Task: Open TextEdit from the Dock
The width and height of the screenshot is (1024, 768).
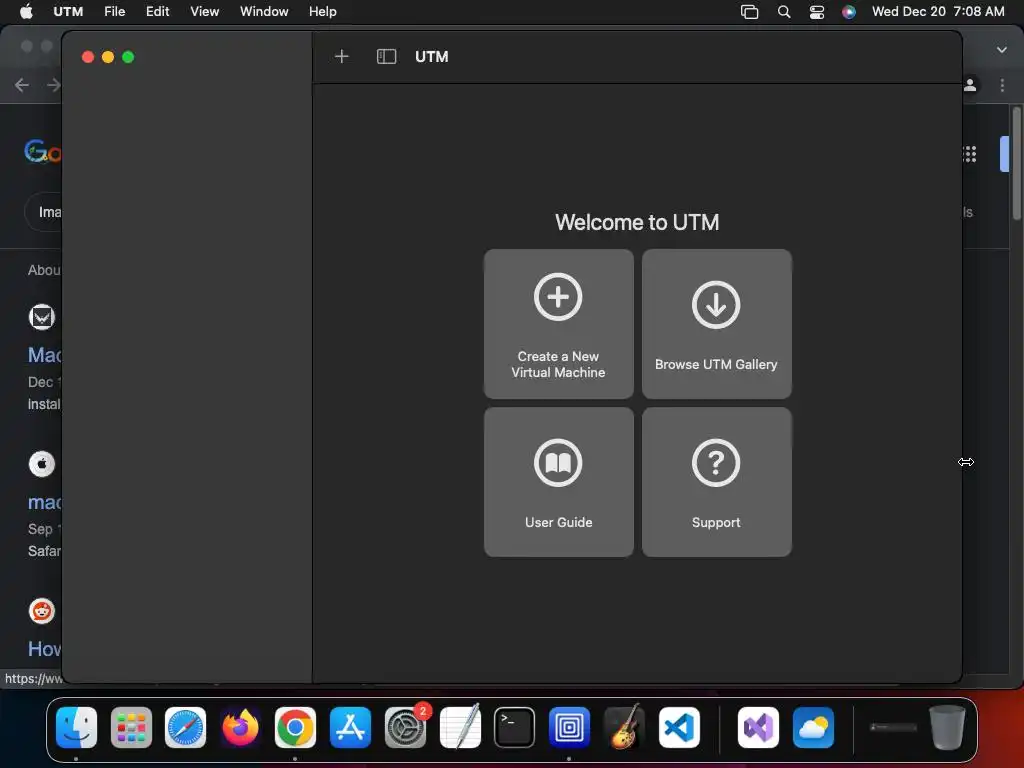Action: point(460,727)
